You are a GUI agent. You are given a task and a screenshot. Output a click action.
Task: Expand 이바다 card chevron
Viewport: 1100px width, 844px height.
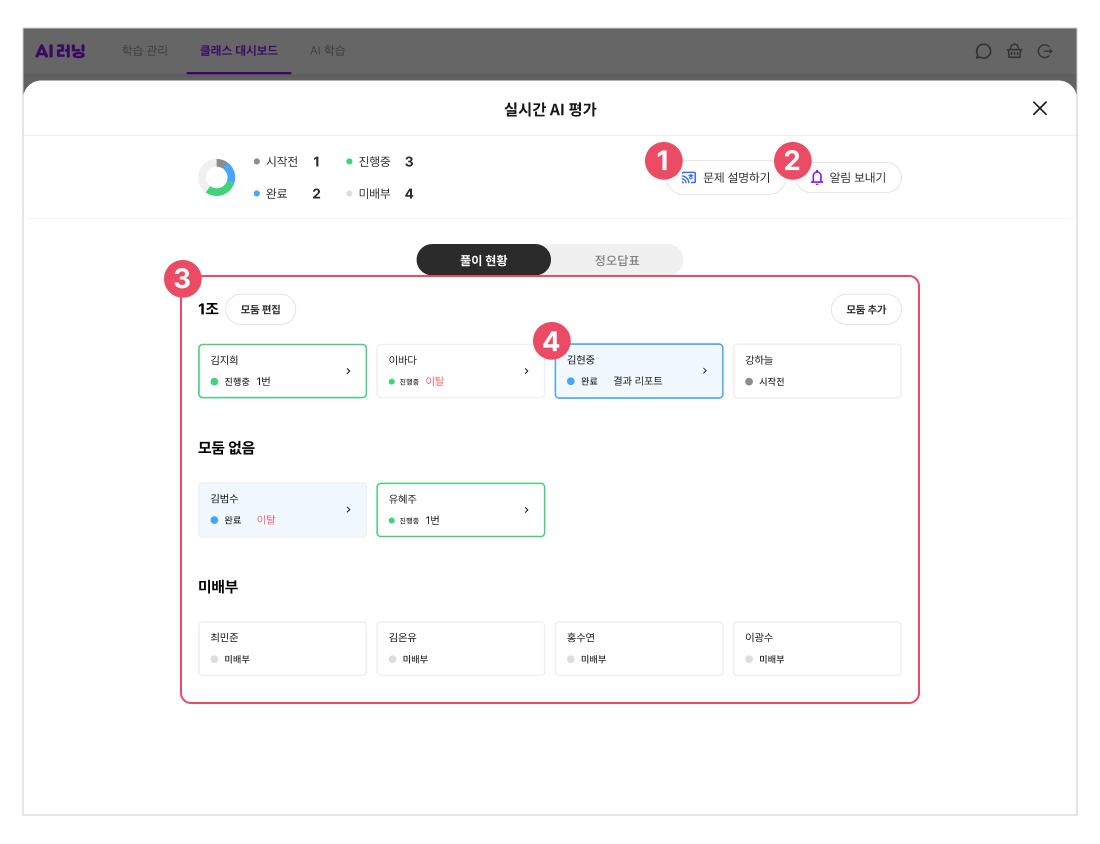click(x=527, y=371)
